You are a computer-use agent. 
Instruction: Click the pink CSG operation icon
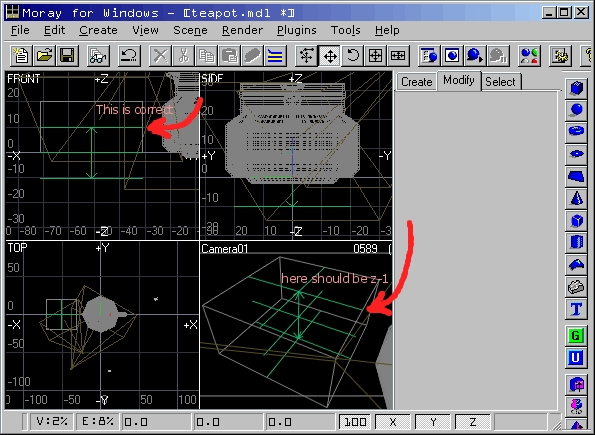coord(576,406)
